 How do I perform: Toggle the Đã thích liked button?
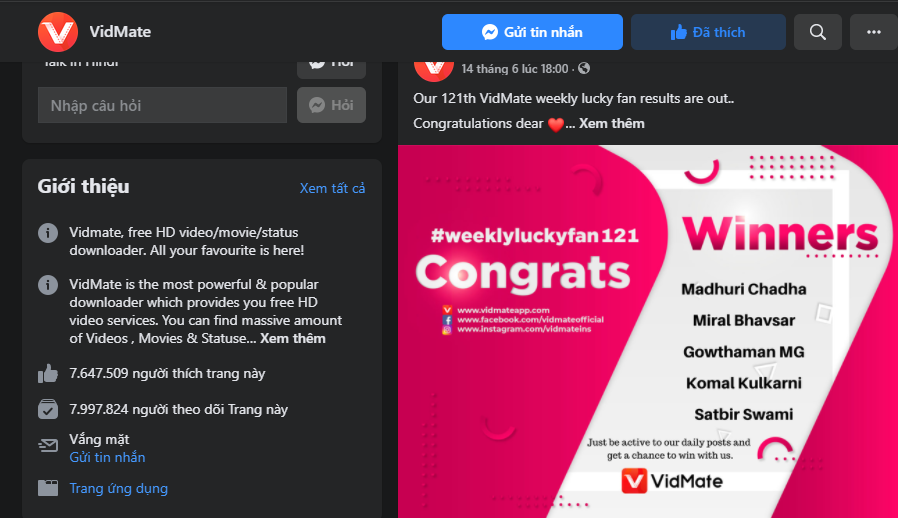(708, 32)
